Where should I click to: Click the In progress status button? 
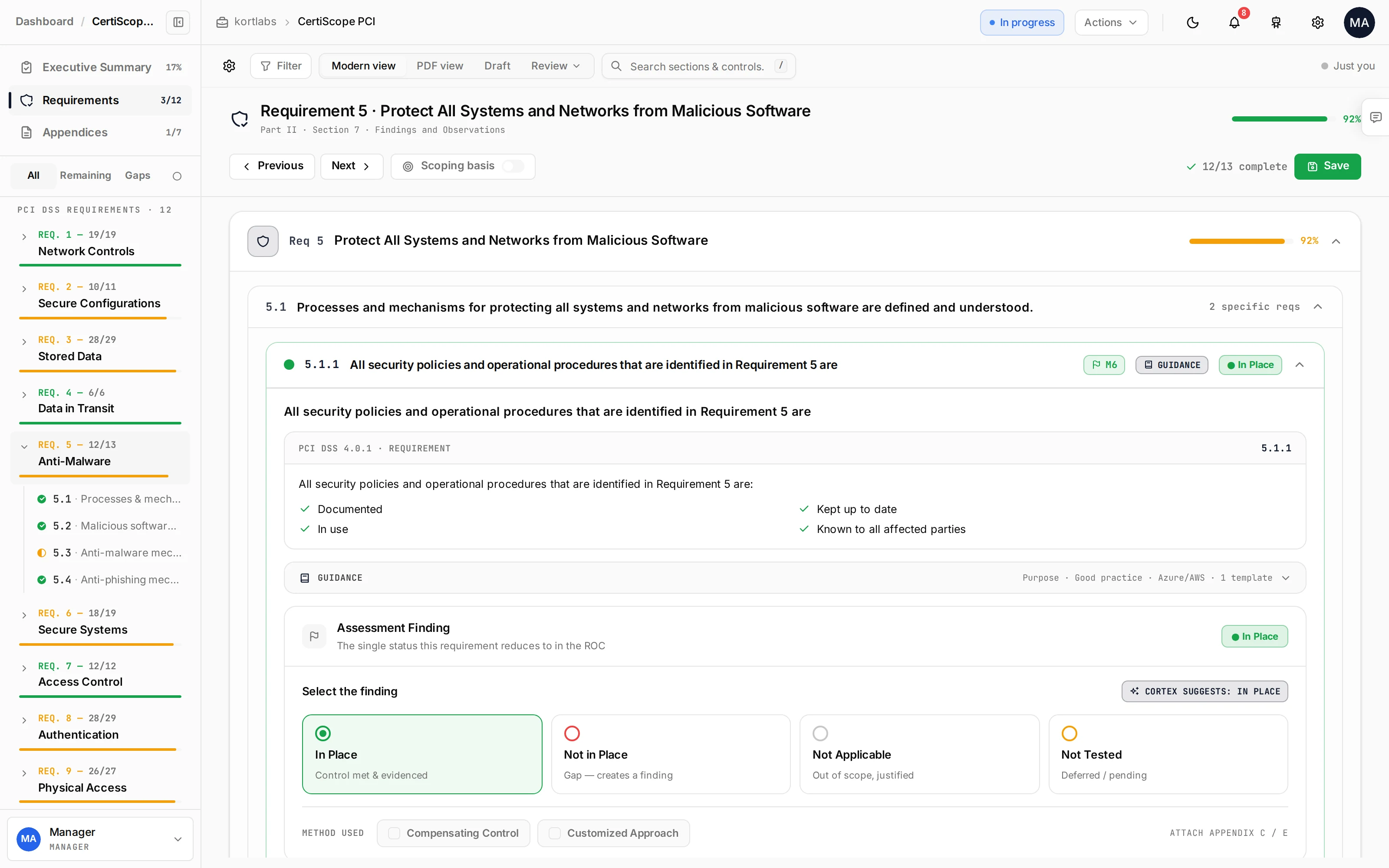coord(1022,23)
